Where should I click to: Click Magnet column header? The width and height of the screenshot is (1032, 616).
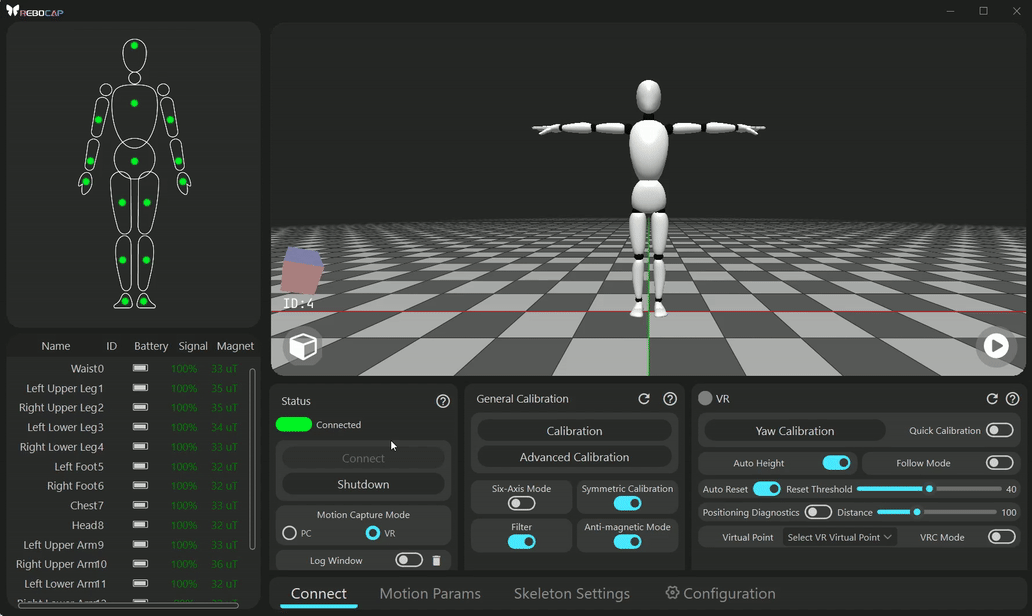[235, 346]
